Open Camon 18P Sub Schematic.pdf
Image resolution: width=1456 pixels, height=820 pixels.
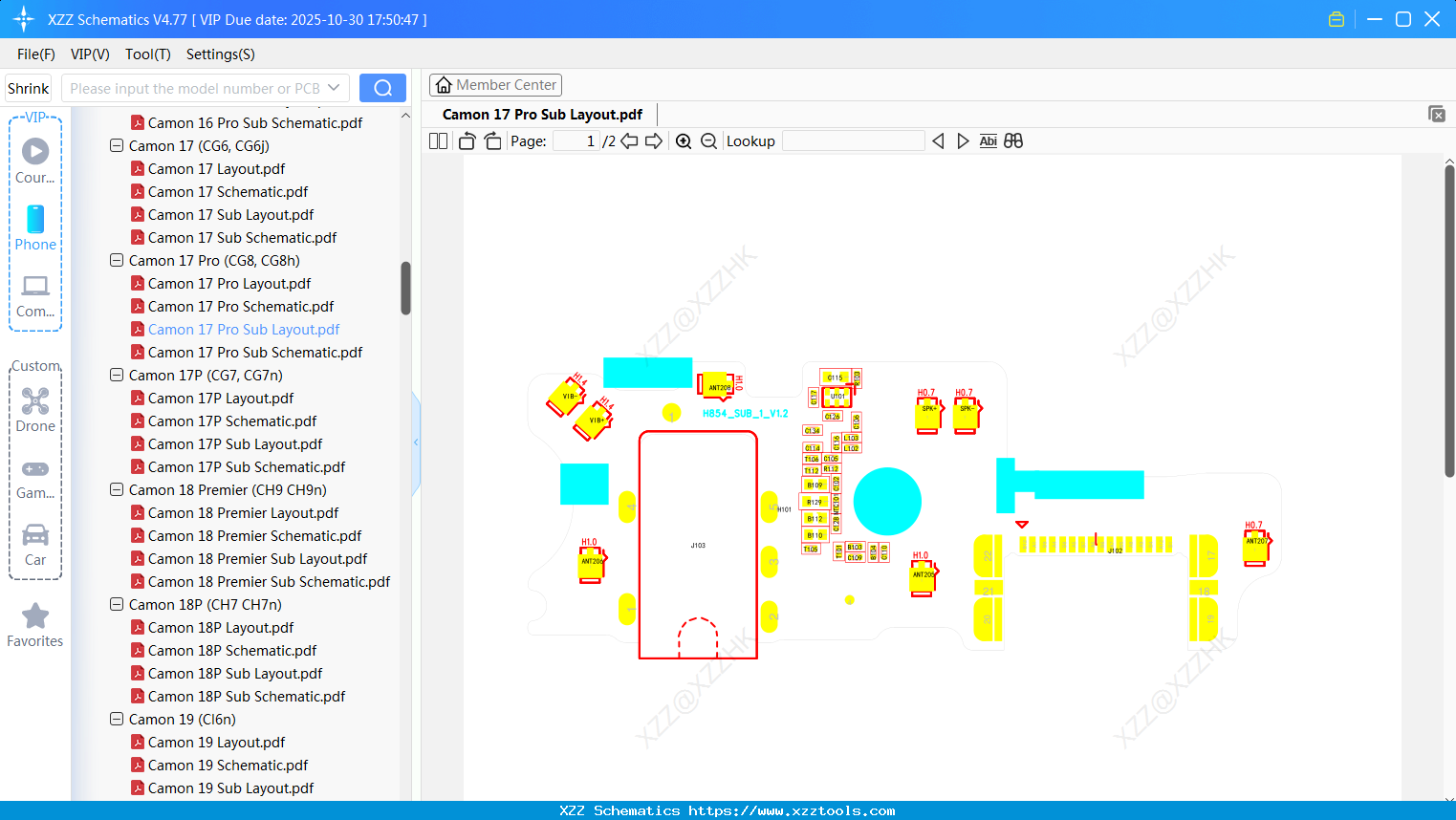tap(247, 697)
